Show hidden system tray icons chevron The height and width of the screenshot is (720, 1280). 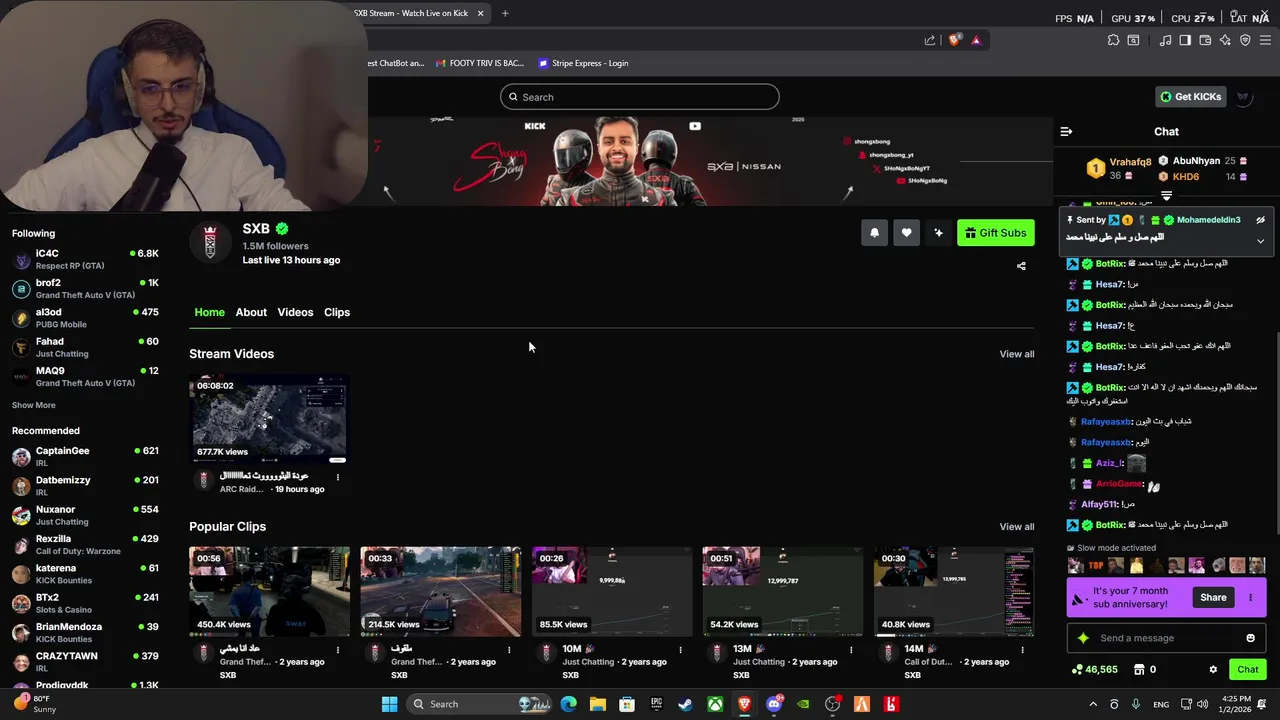click(1092, 704)
